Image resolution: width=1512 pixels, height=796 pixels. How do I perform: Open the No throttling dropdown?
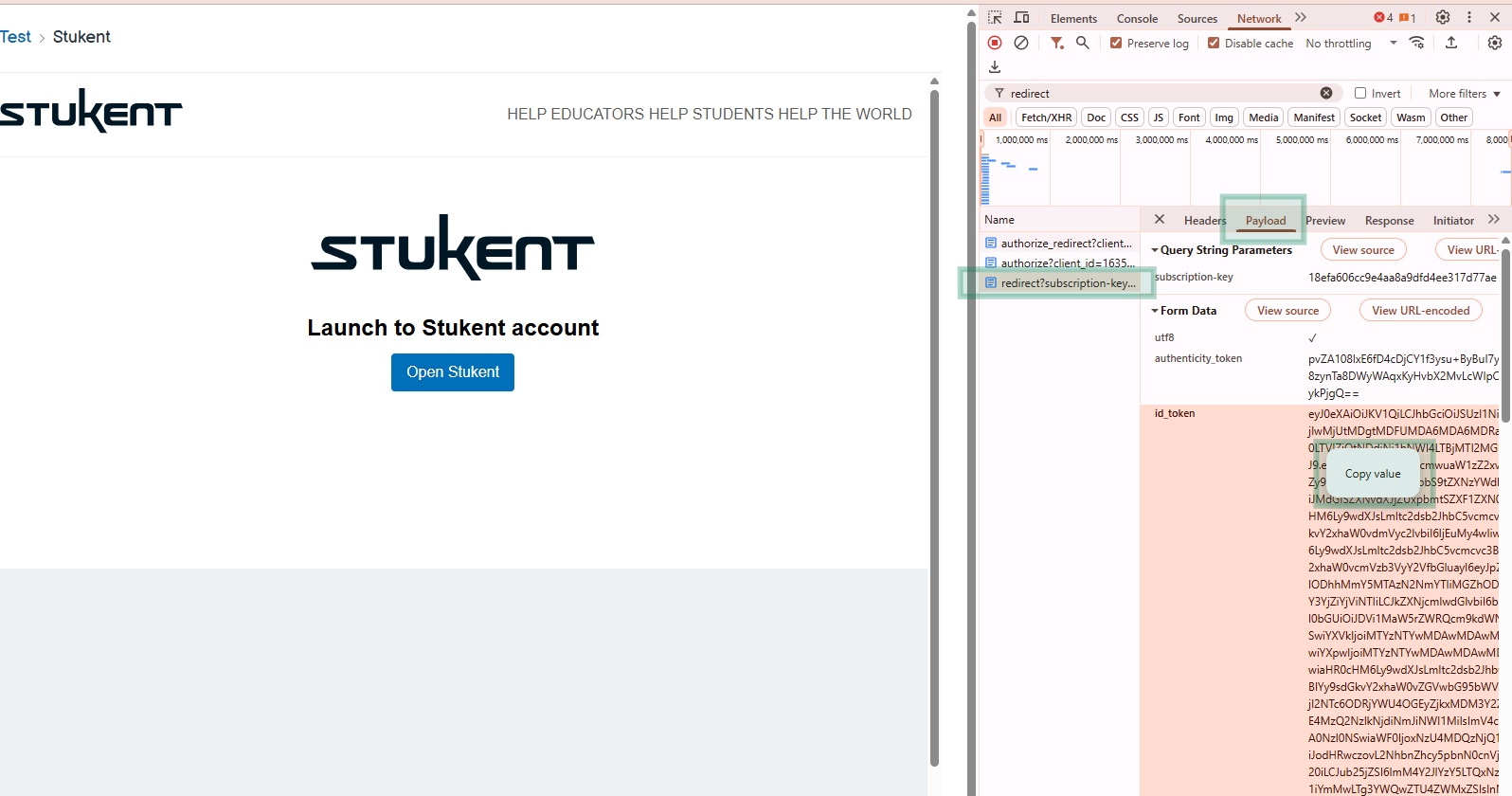coord(1351,43)
